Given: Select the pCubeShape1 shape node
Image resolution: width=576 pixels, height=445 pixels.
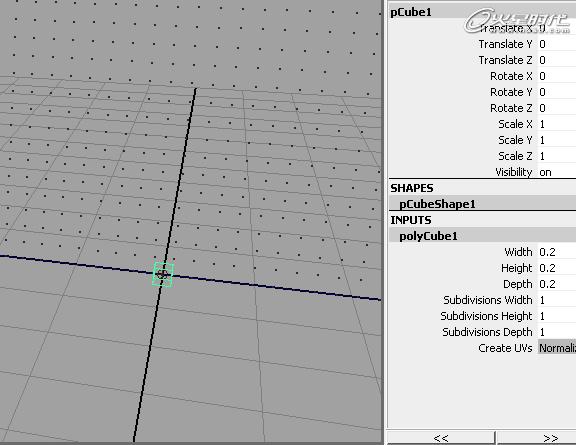Looking at the screenshot, I should 482,204.
